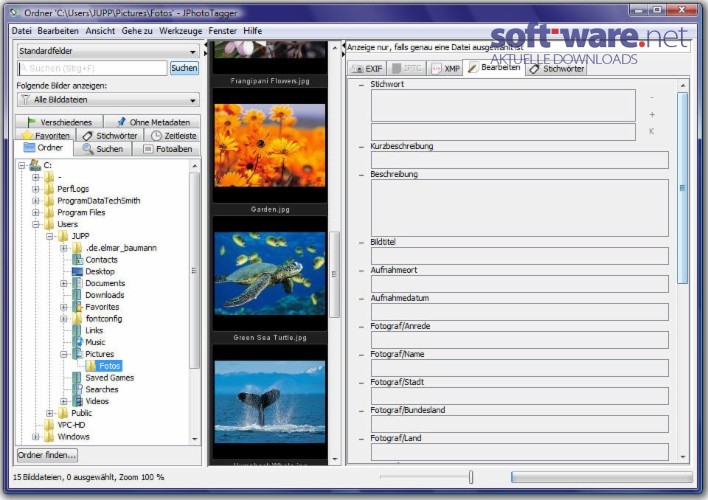Collapse the JUPP folder

click(50, 236)
